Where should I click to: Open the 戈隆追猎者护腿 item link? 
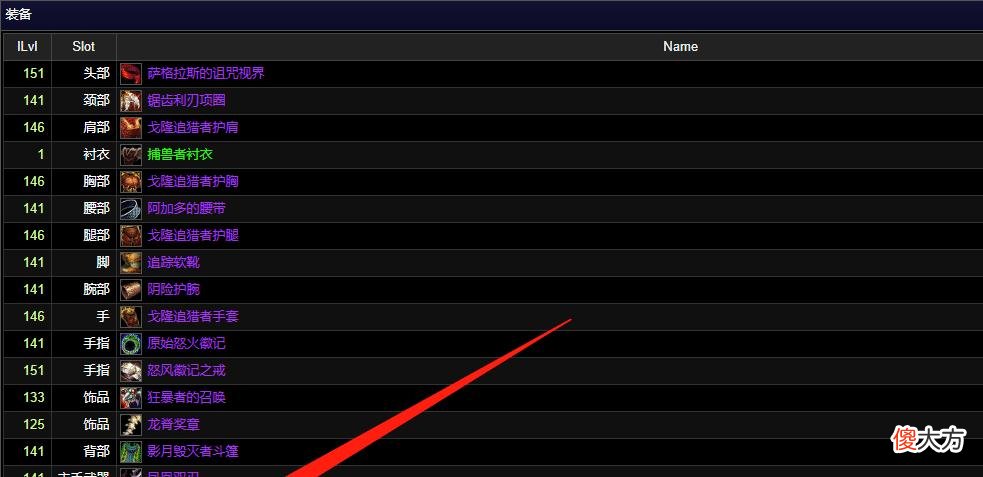(192, 235)
